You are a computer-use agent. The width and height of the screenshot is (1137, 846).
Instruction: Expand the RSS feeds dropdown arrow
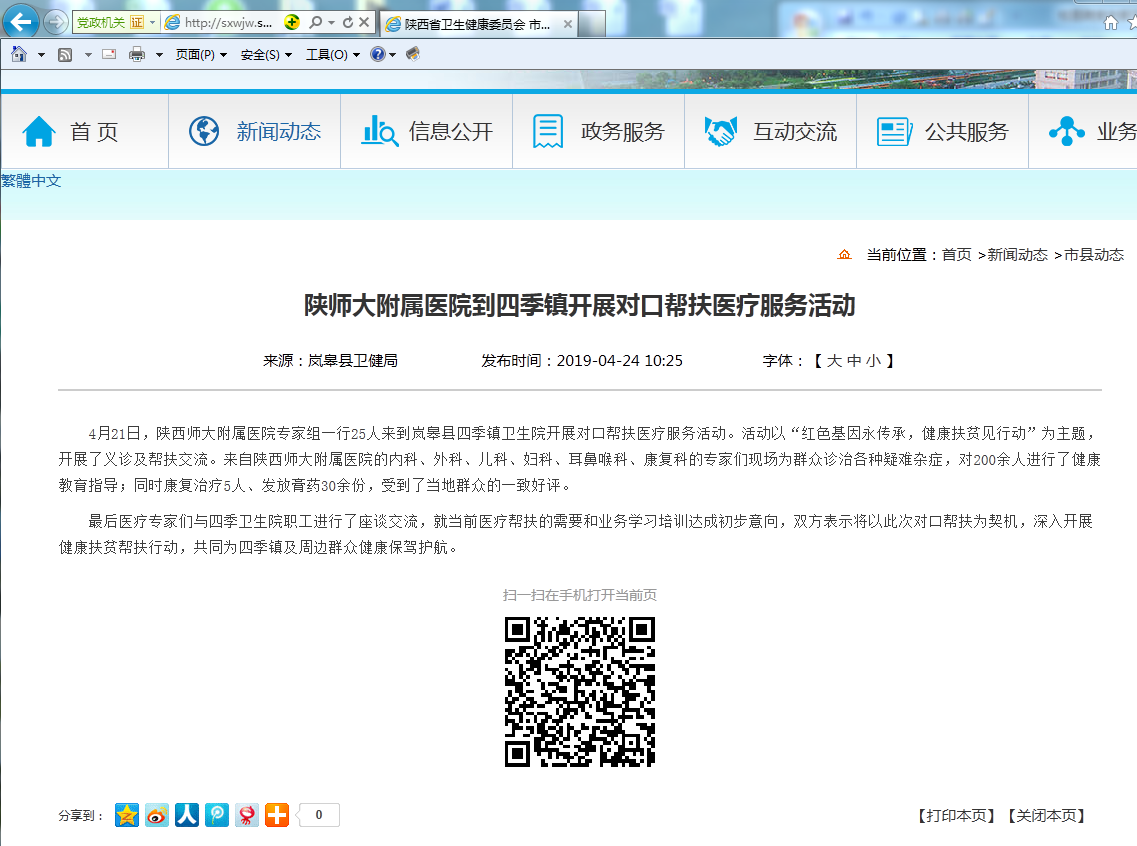(88, 54)
